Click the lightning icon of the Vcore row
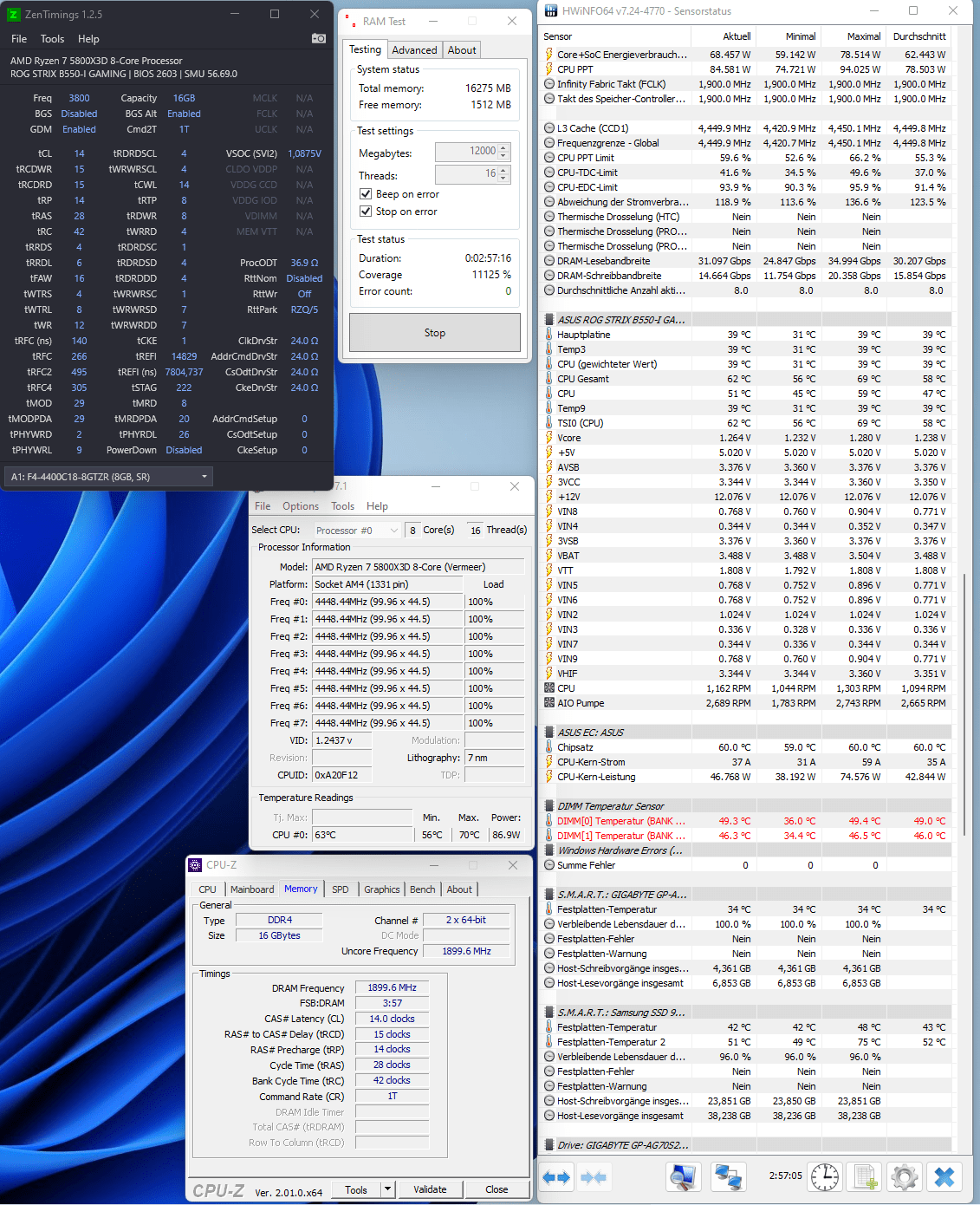980x1205 pixels. tap(549, 438)
